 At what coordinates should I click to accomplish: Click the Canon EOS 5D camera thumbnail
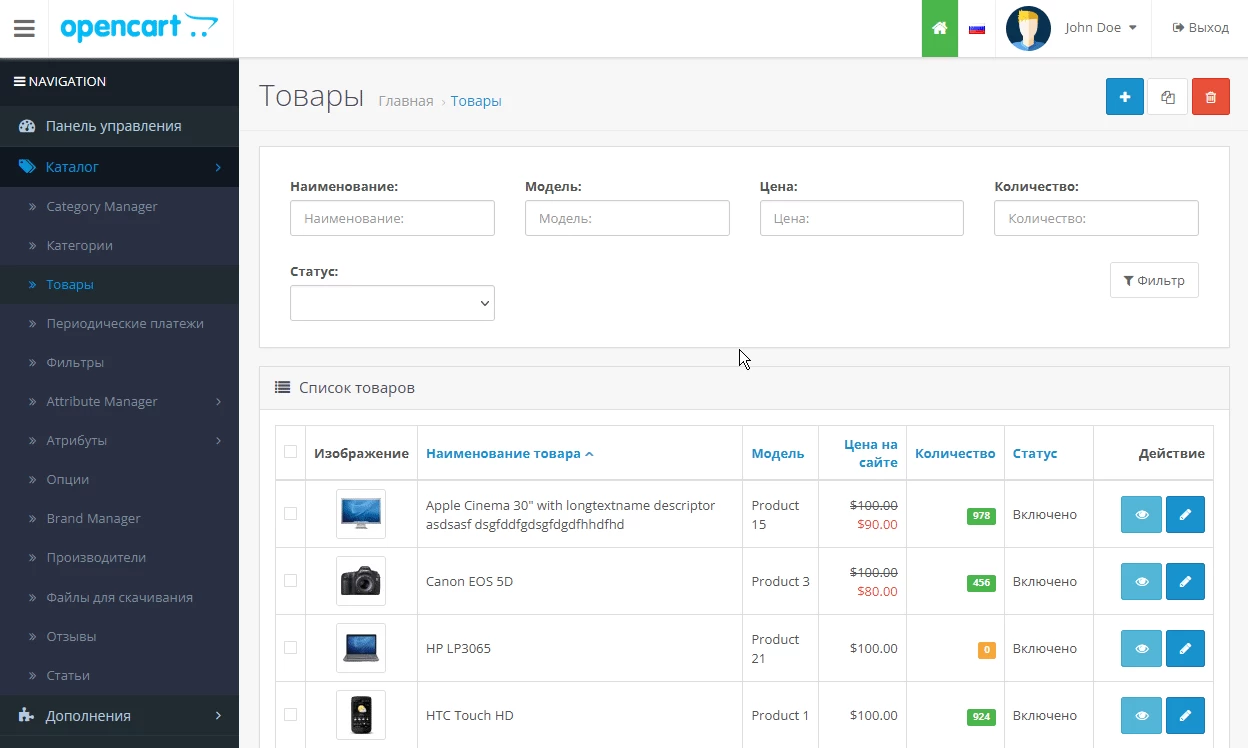[x=361, y=581]
